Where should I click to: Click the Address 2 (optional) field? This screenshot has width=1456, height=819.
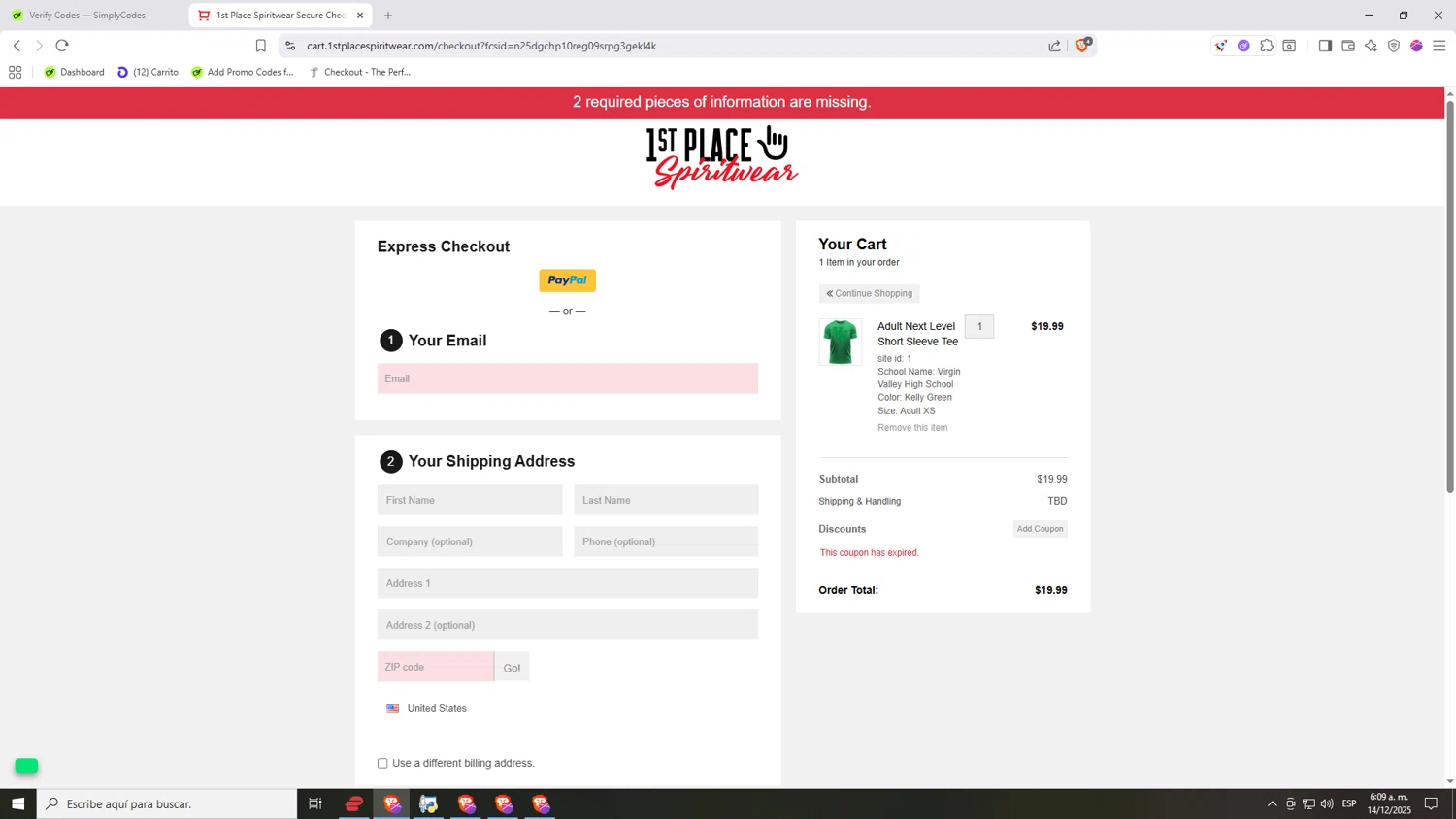pyautogui.click(x=567, y=625)
